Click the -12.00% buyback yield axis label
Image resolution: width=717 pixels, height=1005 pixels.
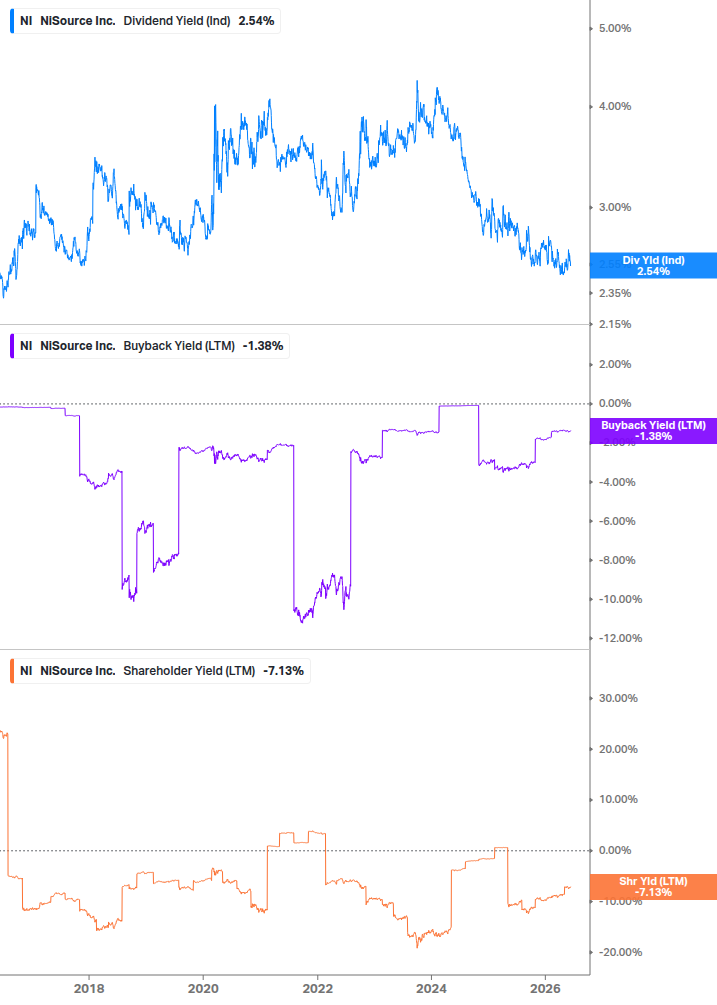[x=620, y=638]
